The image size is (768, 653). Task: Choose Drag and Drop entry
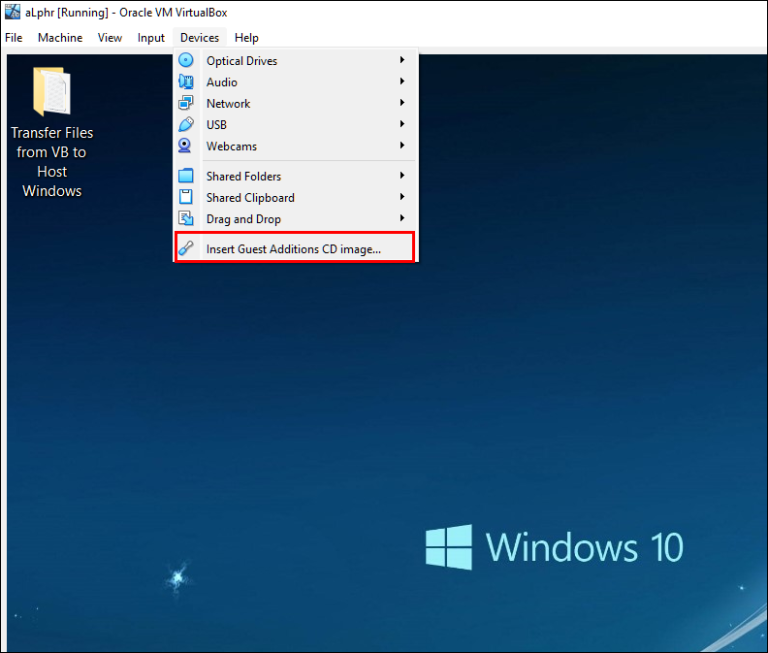tap(296, 219)
